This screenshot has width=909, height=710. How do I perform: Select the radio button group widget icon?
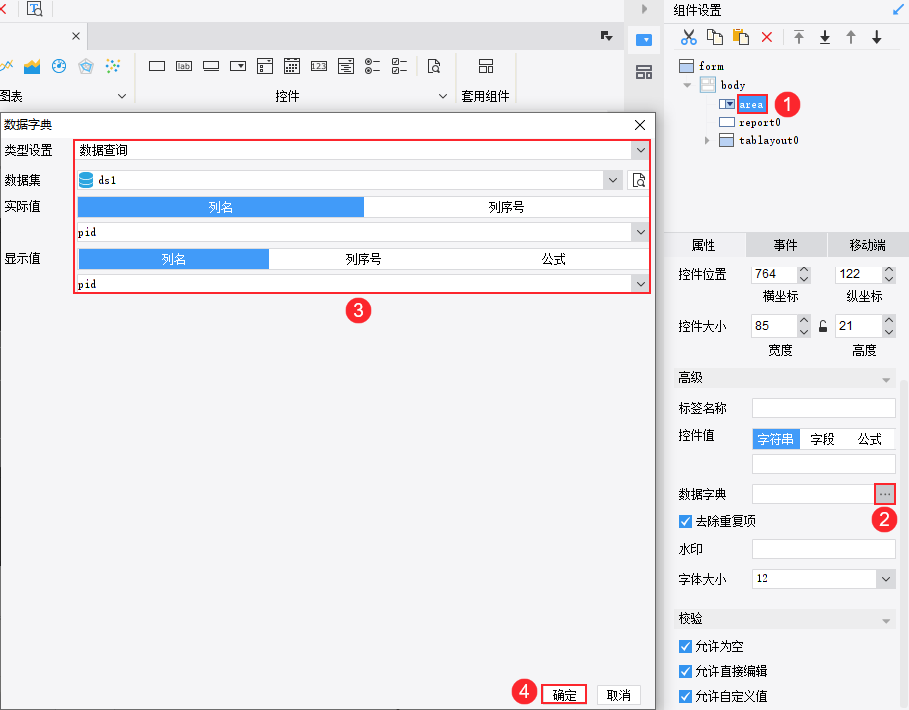tap(372, 66)
